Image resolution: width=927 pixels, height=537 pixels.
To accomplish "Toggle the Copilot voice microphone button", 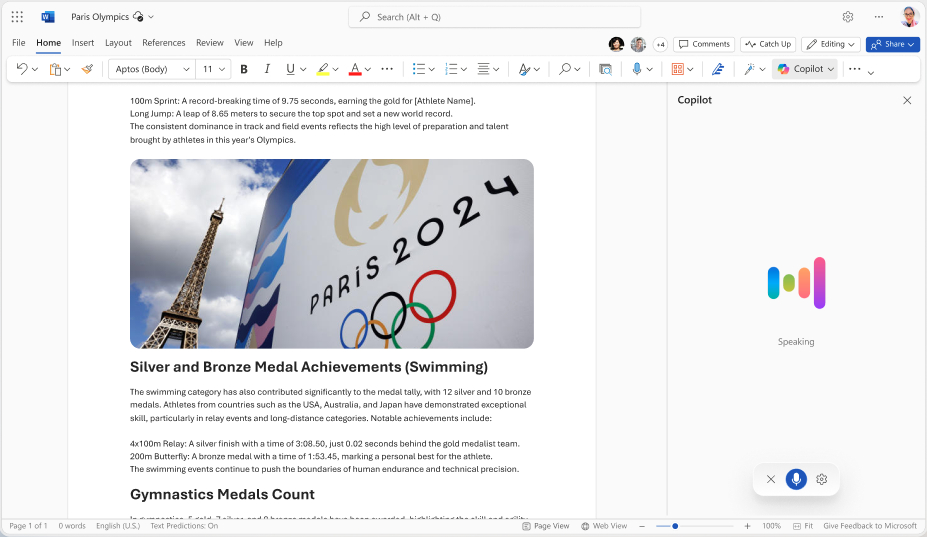I will tap(796, 479).
